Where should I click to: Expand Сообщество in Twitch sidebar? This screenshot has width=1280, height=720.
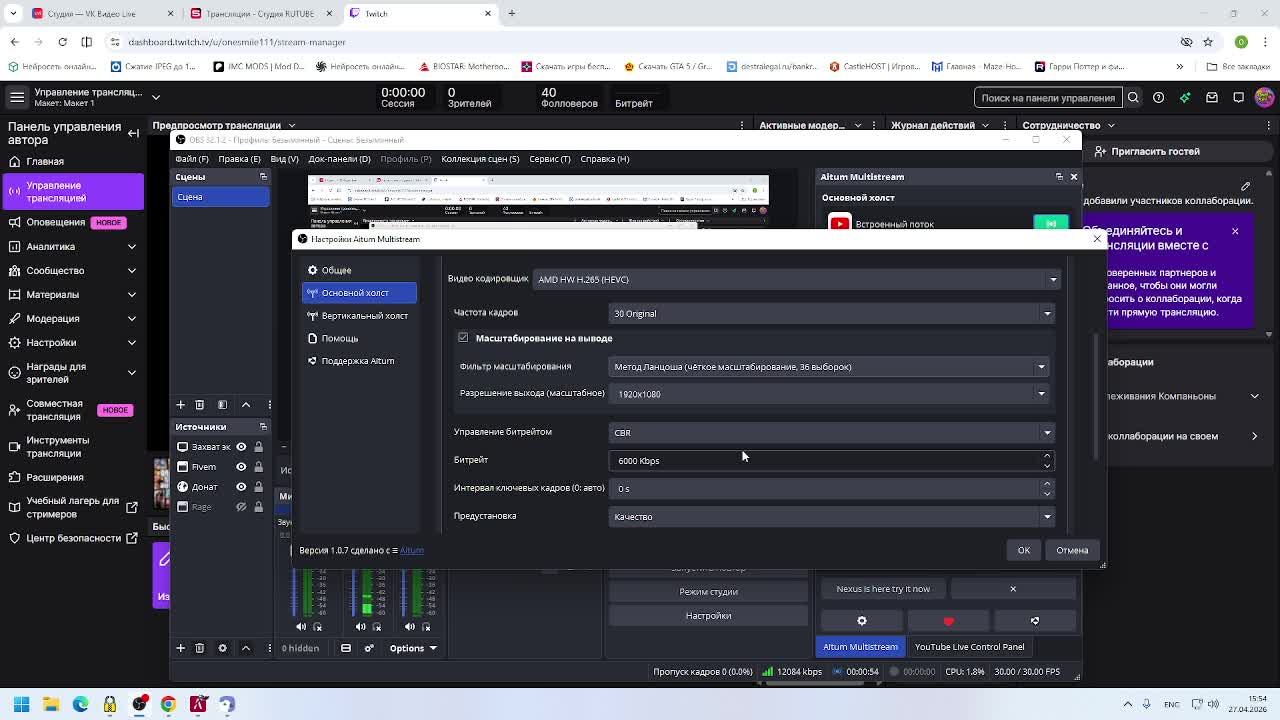[x=131, y=270]
